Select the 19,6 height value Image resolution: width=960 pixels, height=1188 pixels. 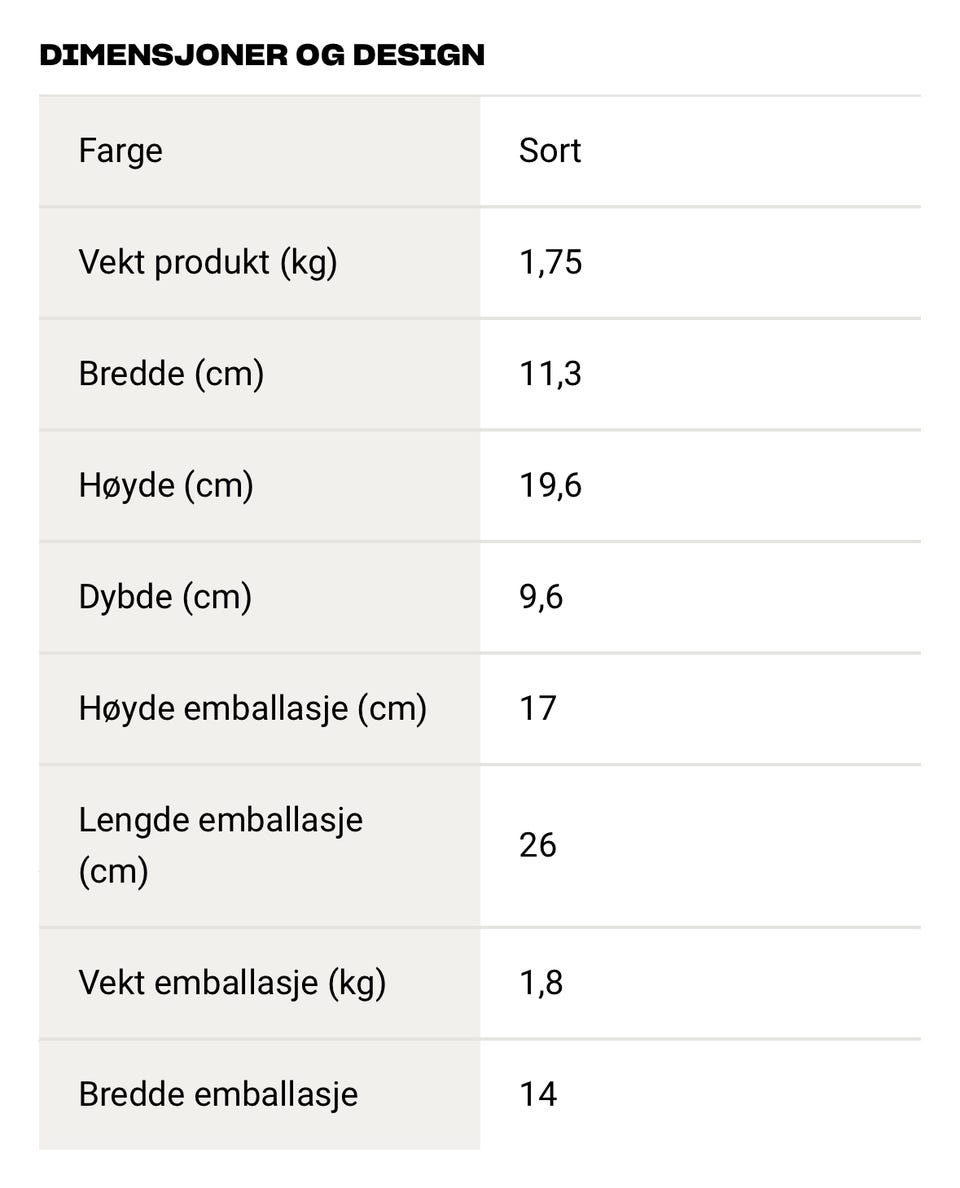point(550,486)
